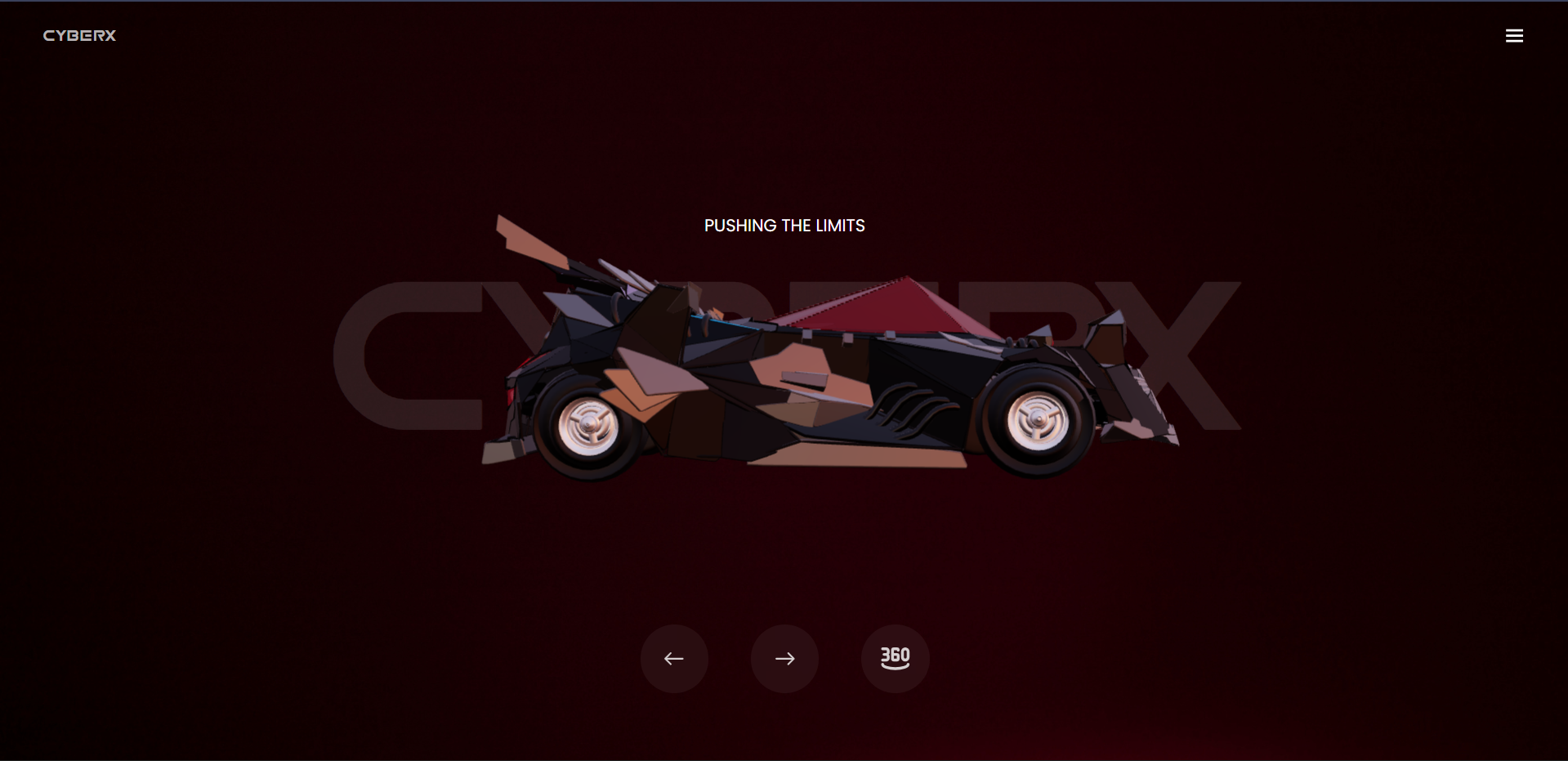Click the car's left wheel hubcap
Viewport: 1568px width, 761px height.
(588, 425)
